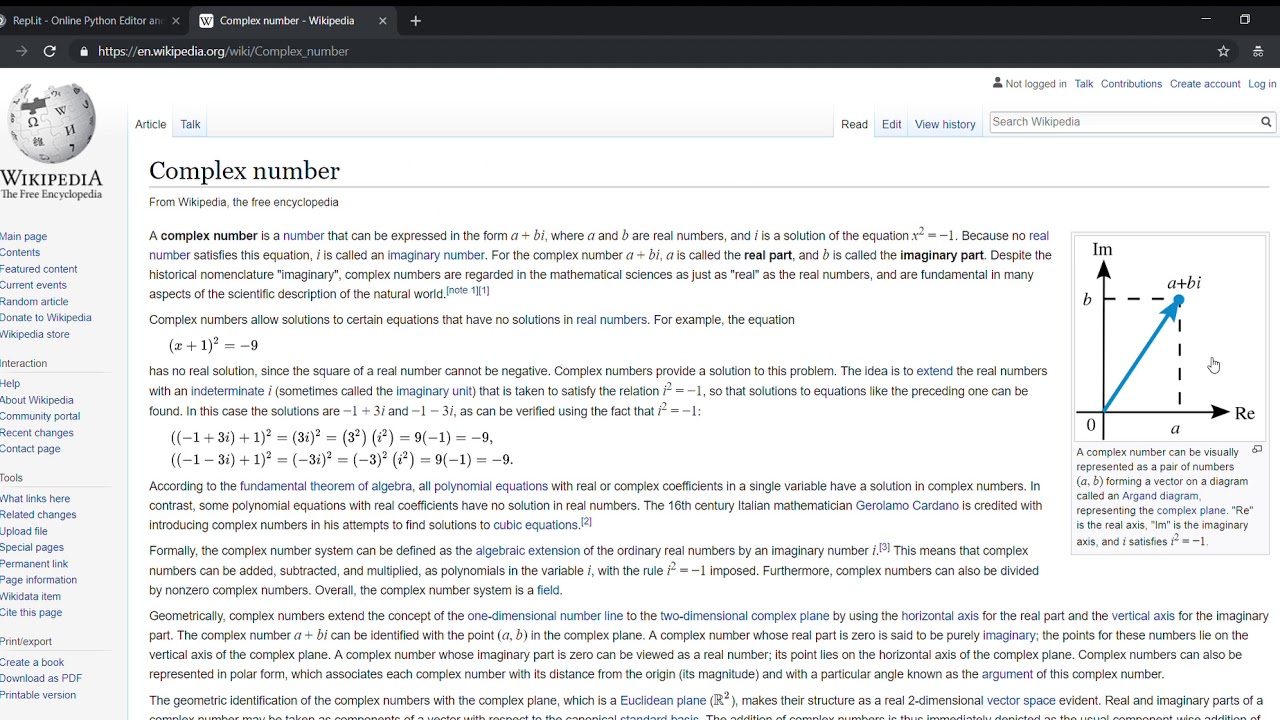Restore down the browser window
This screenshot has width=1280, height=720.
click(x=1245, y=19)
